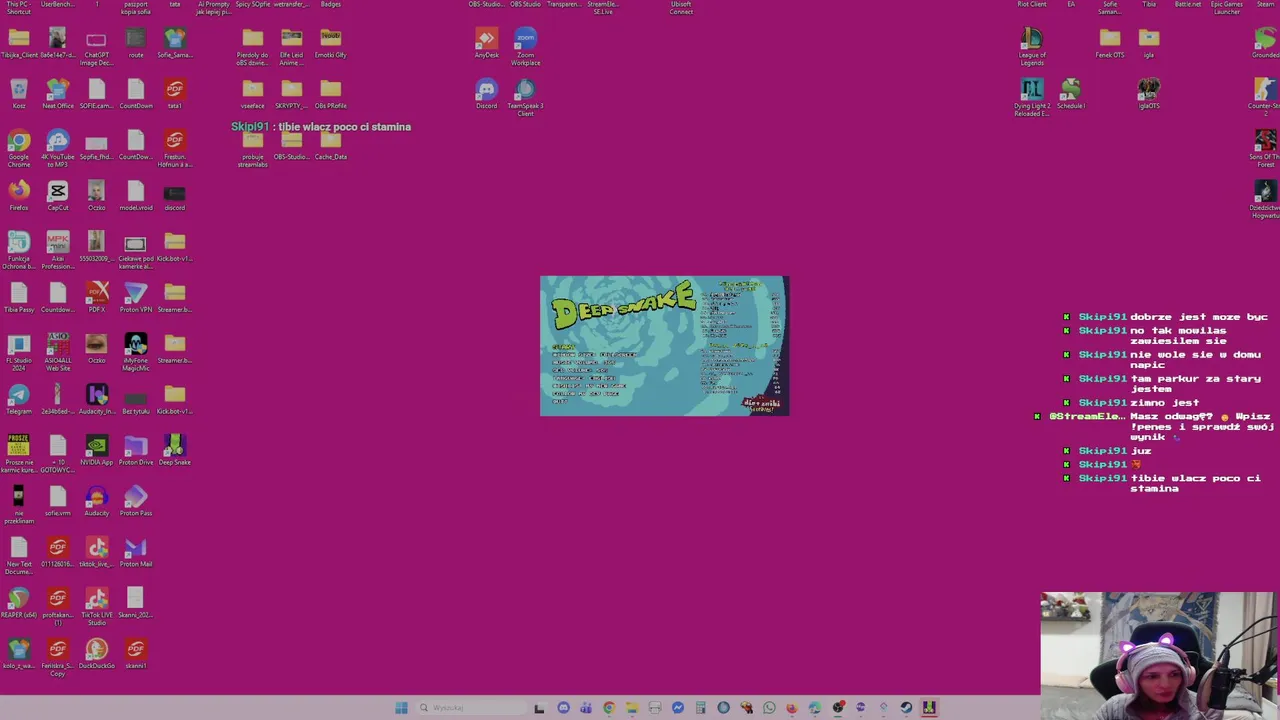Open TikTok LIVE Studio desktop shortcut

pyautogui.click(x=97, y=604)
